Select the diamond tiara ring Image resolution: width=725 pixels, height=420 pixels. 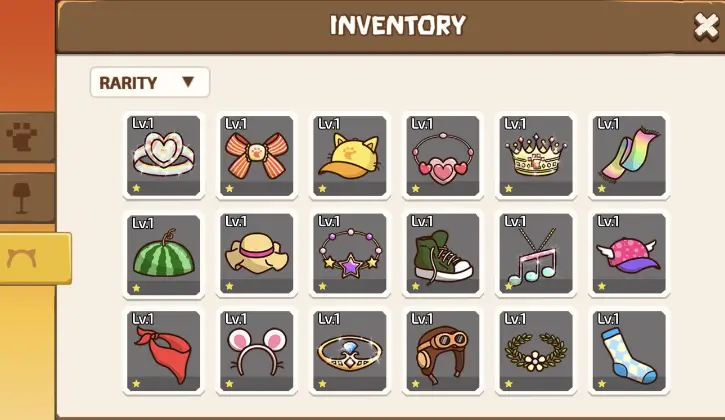pos(350,351)
